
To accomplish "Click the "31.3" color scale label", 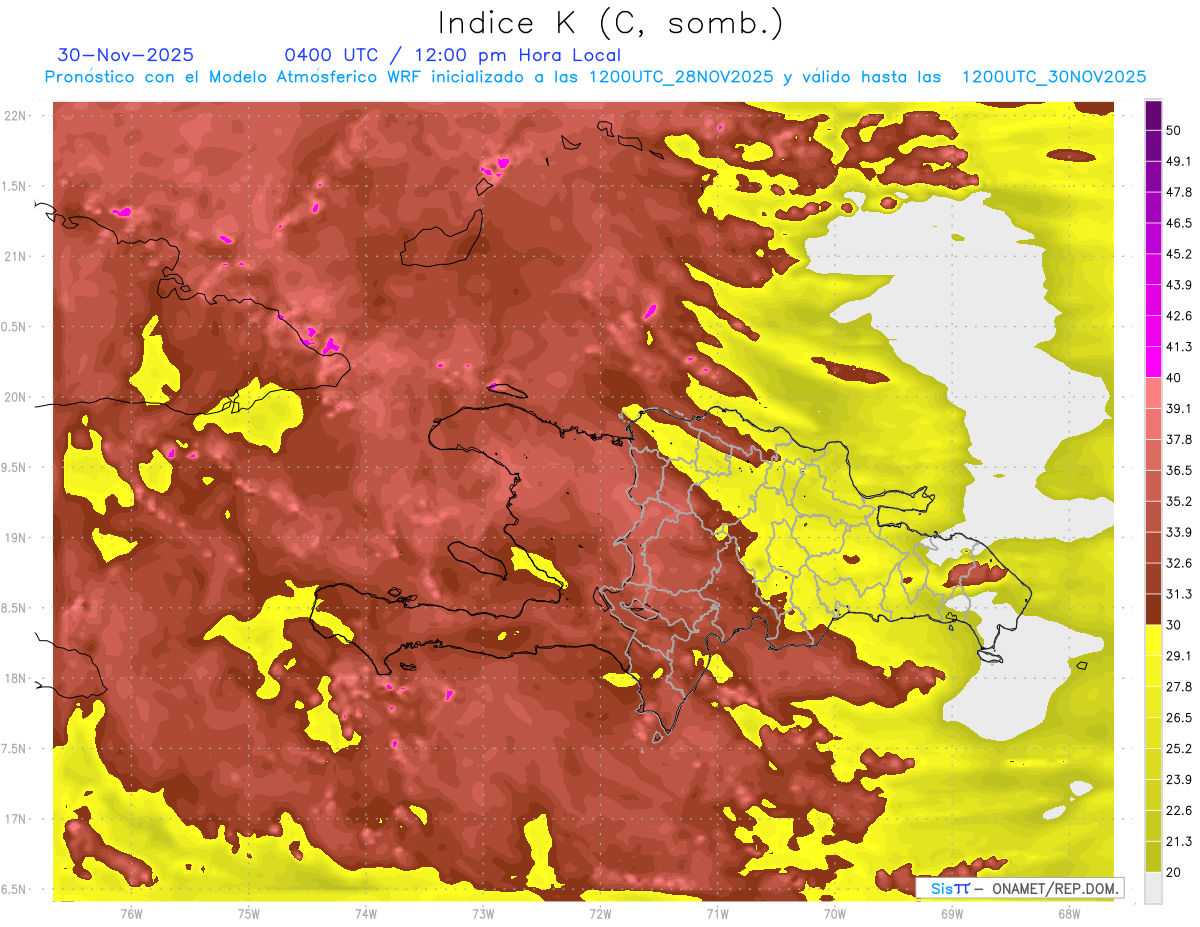I will (1179, 594).
